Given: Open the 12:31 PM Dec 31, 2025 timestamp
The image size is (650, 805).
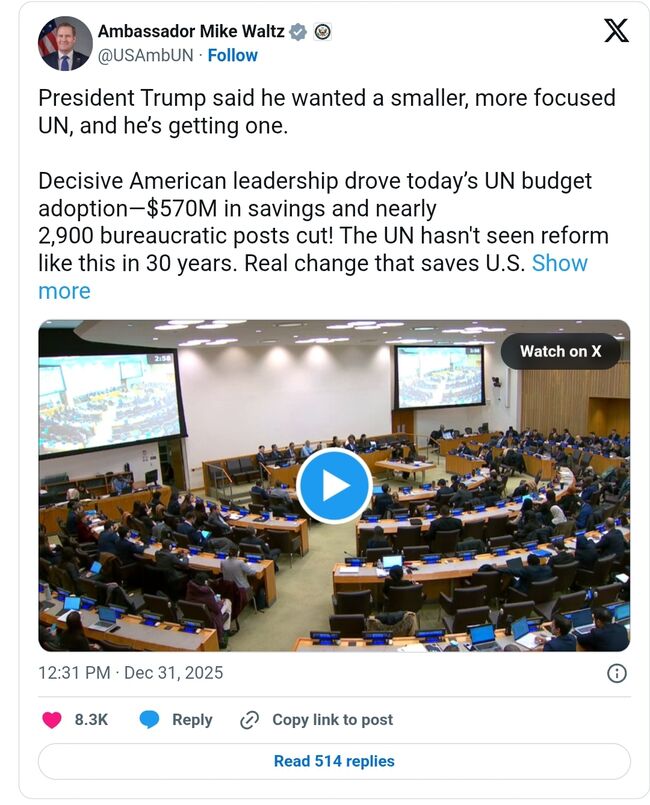Looking at the screenshot, I should click(130, 673).
